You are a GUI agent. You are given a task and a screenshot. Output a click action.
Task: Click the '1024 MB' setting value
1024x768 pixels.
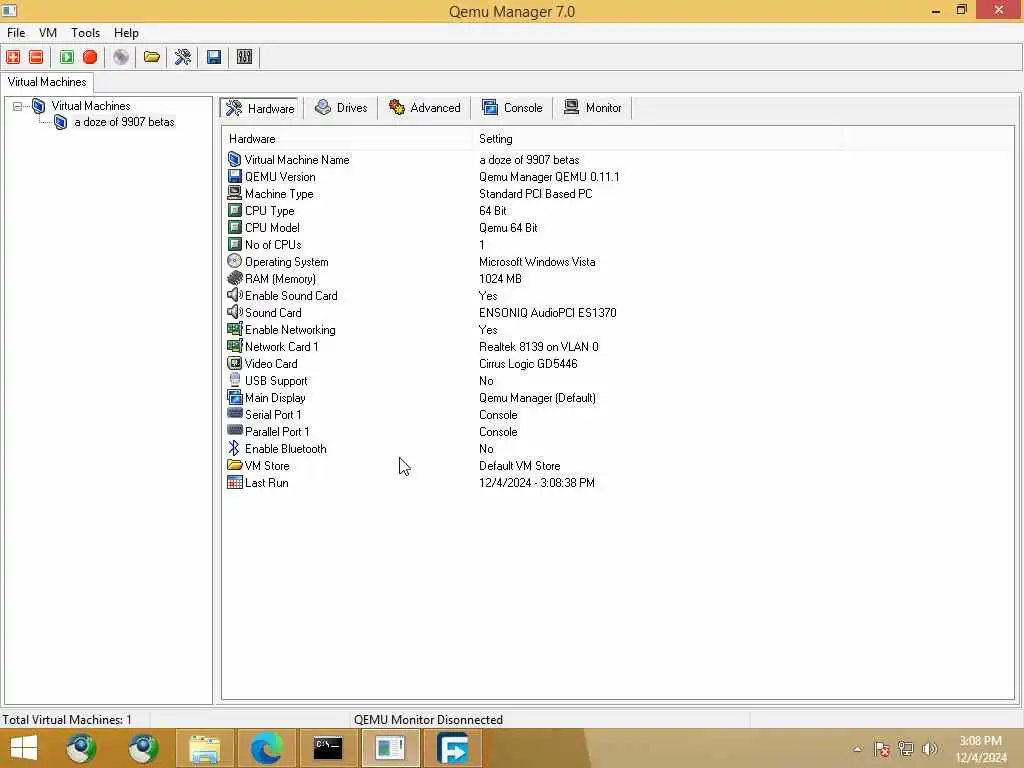click(x=500, y=279)
